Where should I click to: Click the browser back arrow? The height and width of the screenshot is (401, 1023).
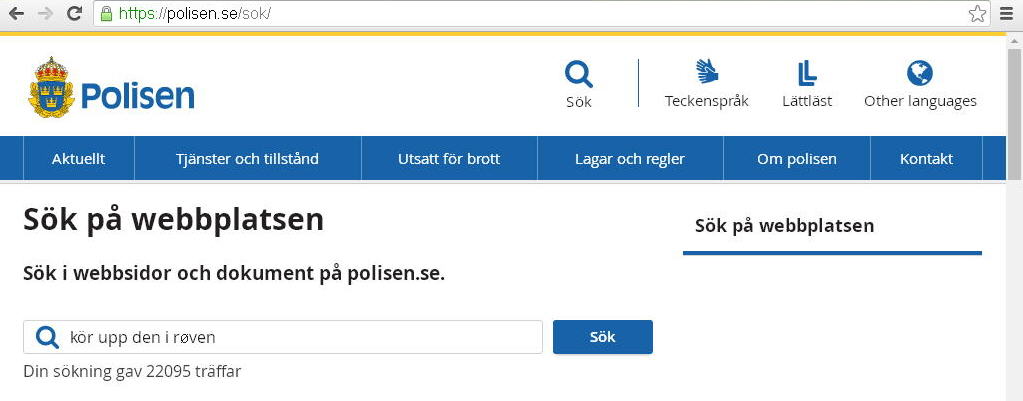point(16,13)
